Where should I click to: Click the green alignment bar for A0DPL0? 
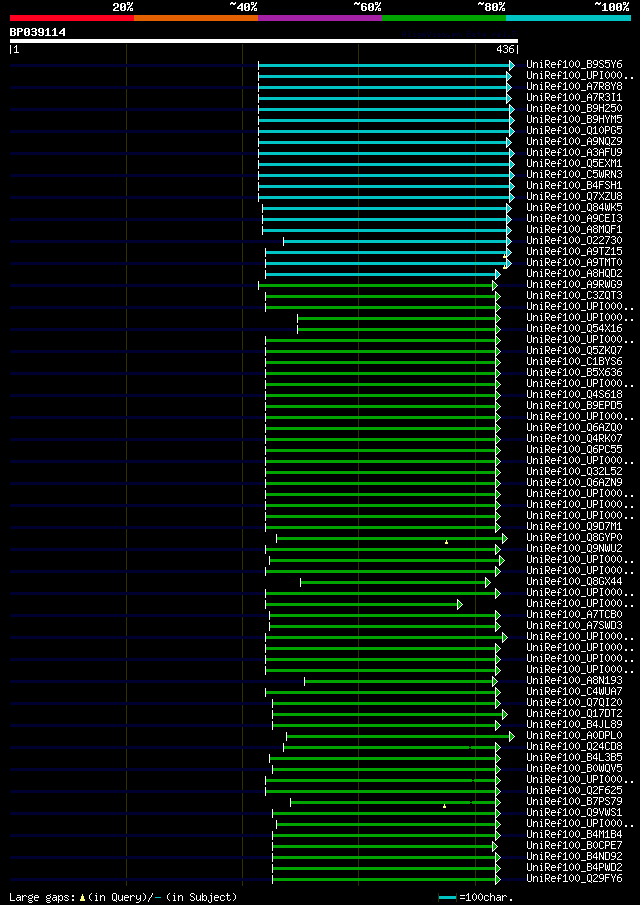pos(398,736)
